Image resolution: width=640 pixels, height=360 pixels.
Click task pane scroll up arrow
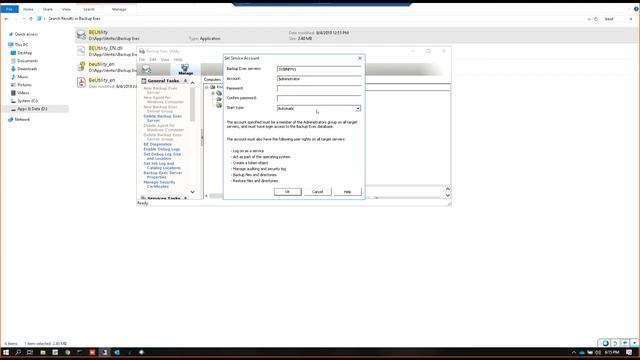(x=193, y=83)
